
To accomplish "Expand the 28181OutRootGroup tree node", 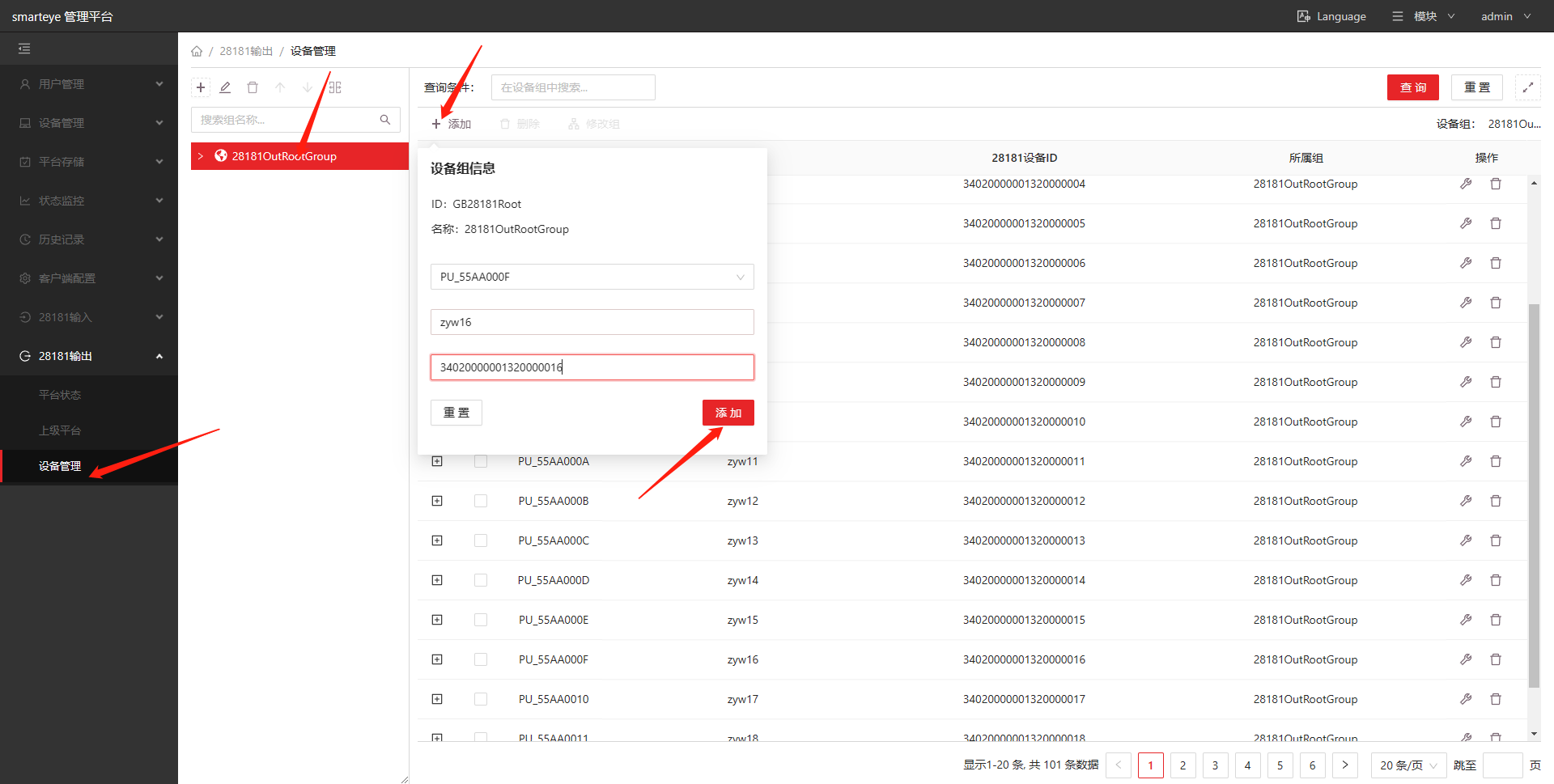I will [201, 156].
